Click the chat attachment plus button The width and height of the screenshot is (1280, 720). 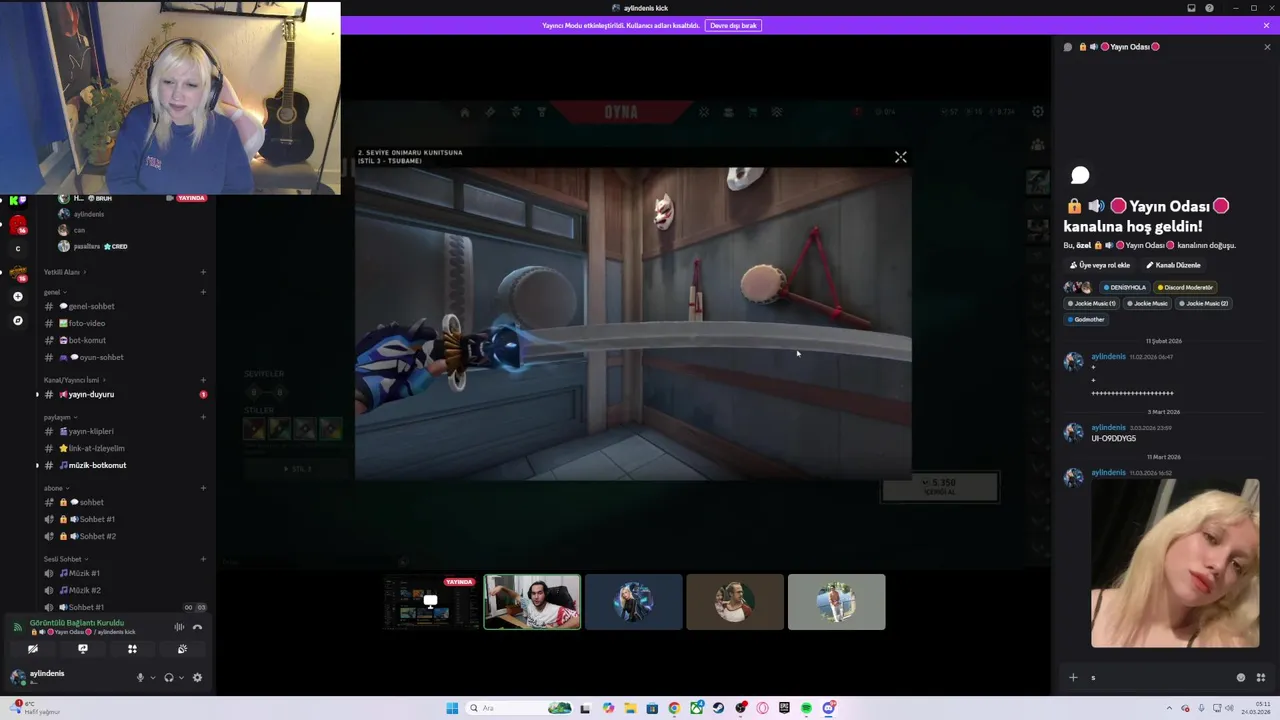pos(1073,677)
